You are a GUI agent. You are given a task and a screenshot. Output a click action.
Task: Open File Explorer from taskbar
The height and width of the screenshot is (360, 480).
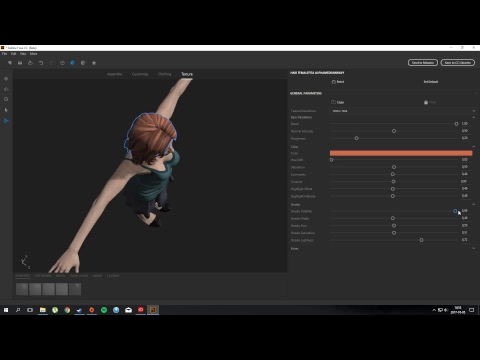point(43,310)
